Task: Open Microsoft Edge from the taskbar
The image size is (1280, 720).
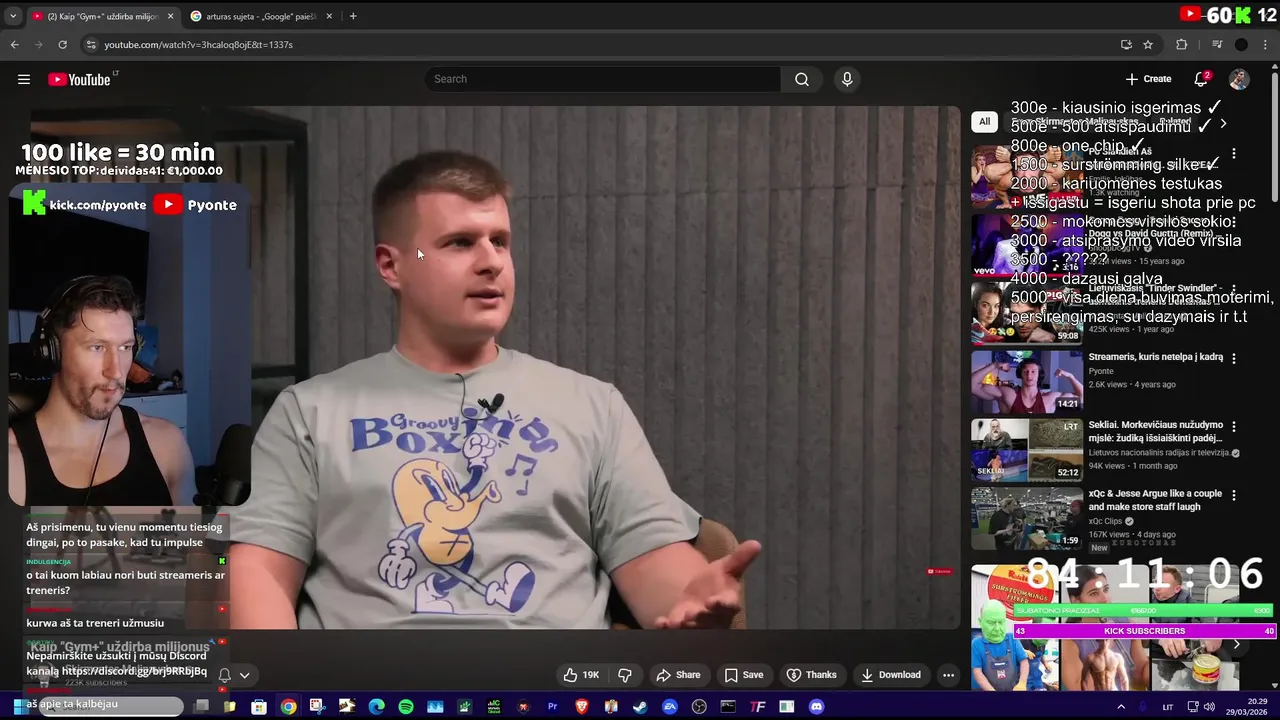Action: click(376, 707)
